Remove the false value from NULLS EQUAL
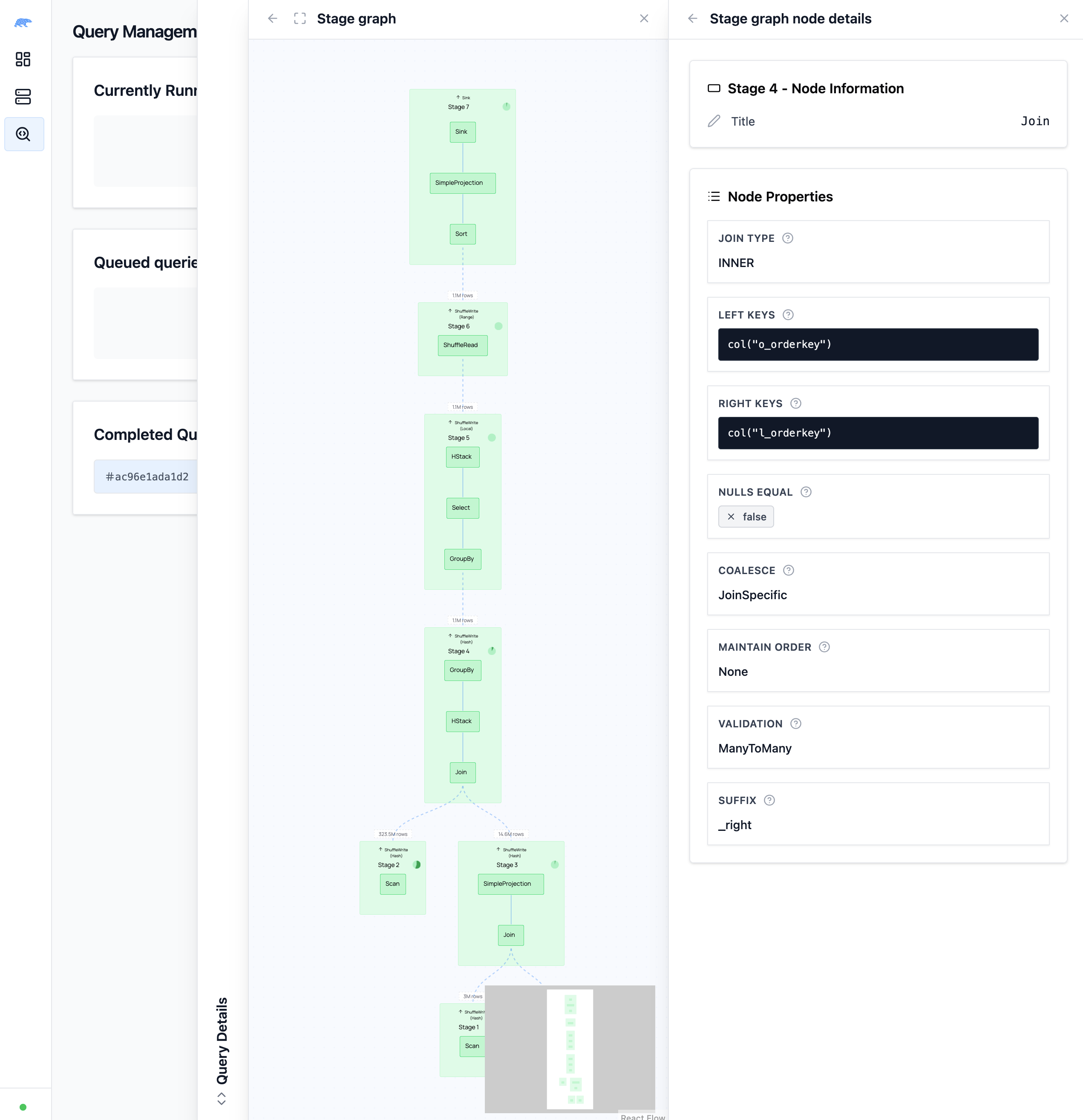 (732, 516)
